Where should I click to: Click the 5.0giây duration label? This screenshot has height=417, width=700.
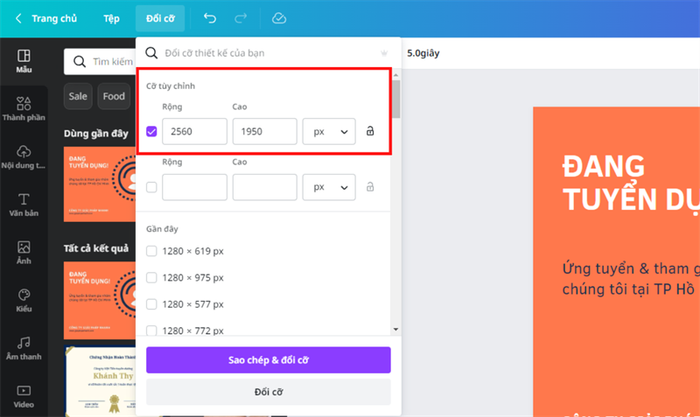pos(423,53)
